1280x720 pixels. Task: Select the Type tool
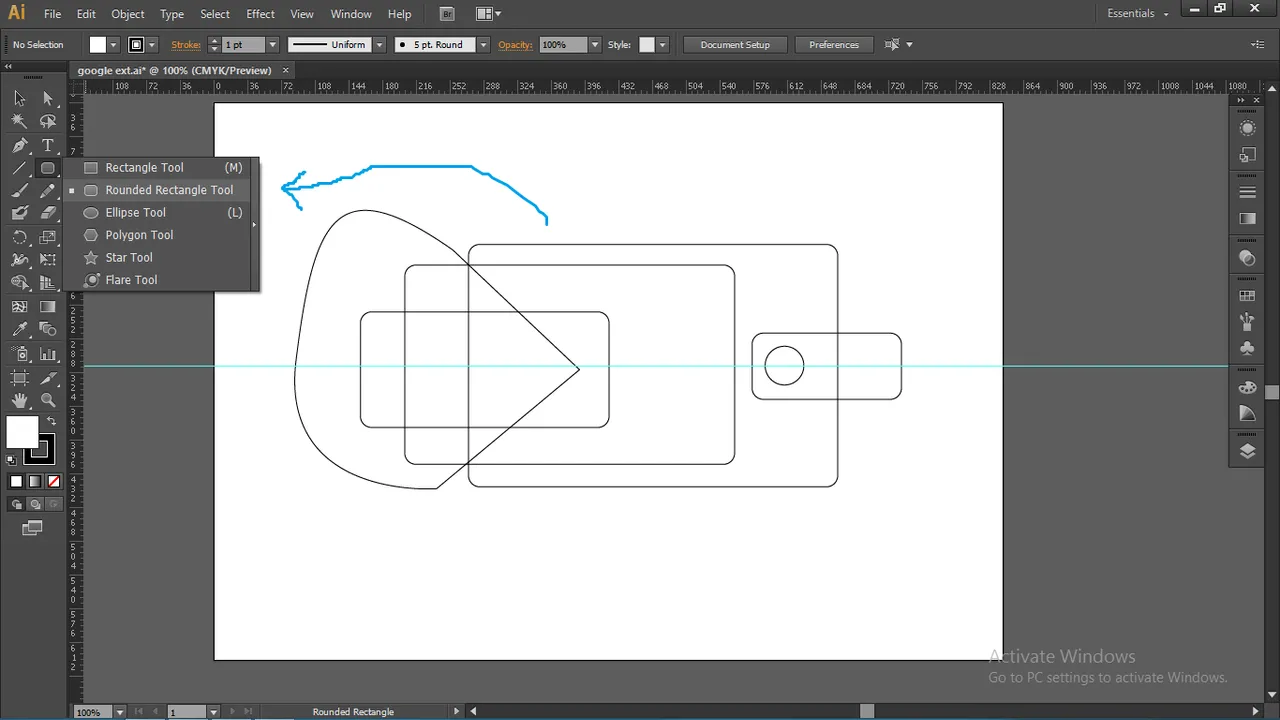point(47,145)
